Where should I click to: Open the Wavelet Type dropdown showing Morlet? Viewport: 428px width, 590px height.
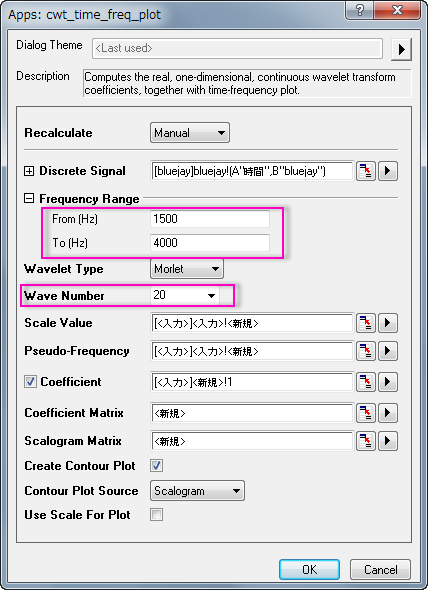pyautogui.click(x=187, y=269)
